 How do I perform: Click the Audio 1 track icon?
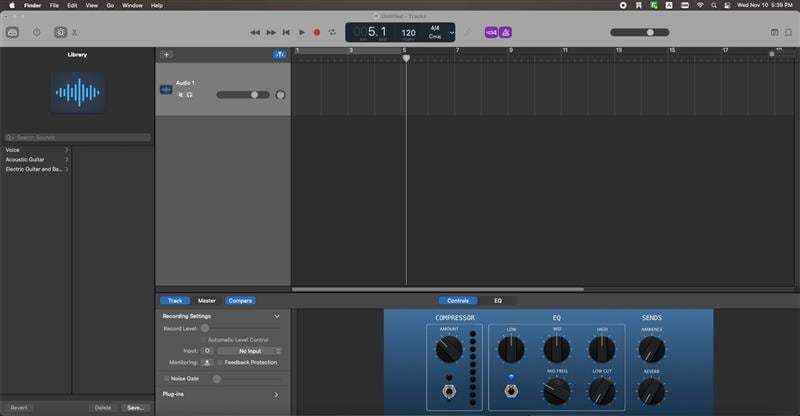pos(166,89)
